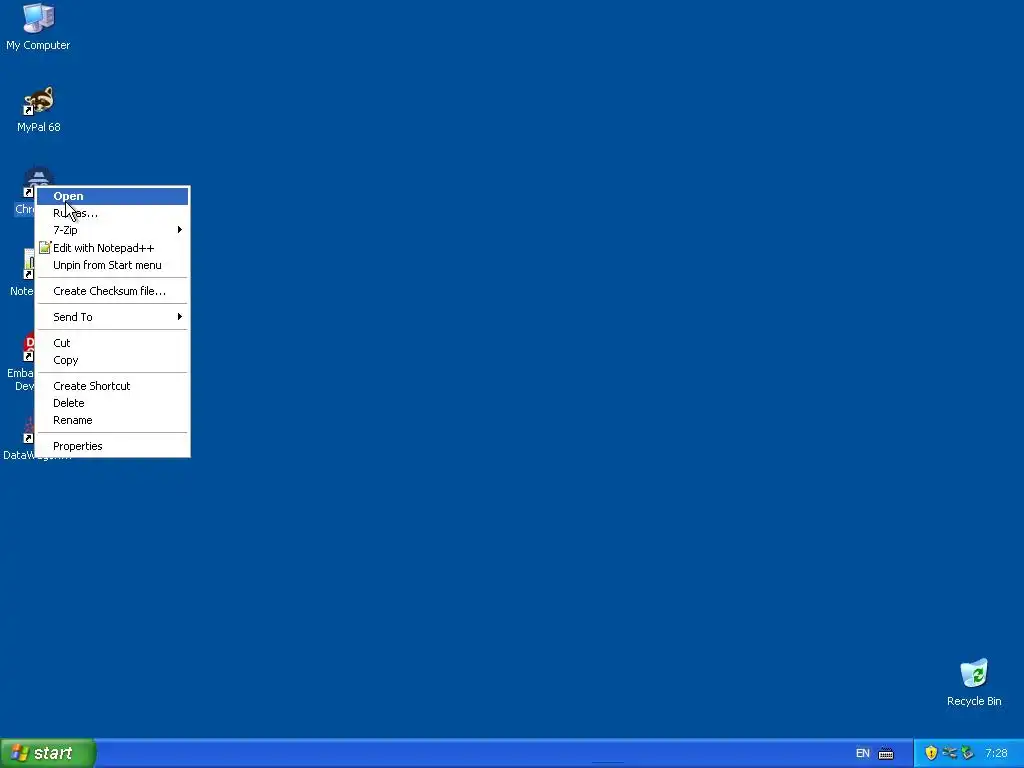Click the 7:28 system clock
Image resolution: width=1024 pixels, height=768 pixels.
[996, 753]
